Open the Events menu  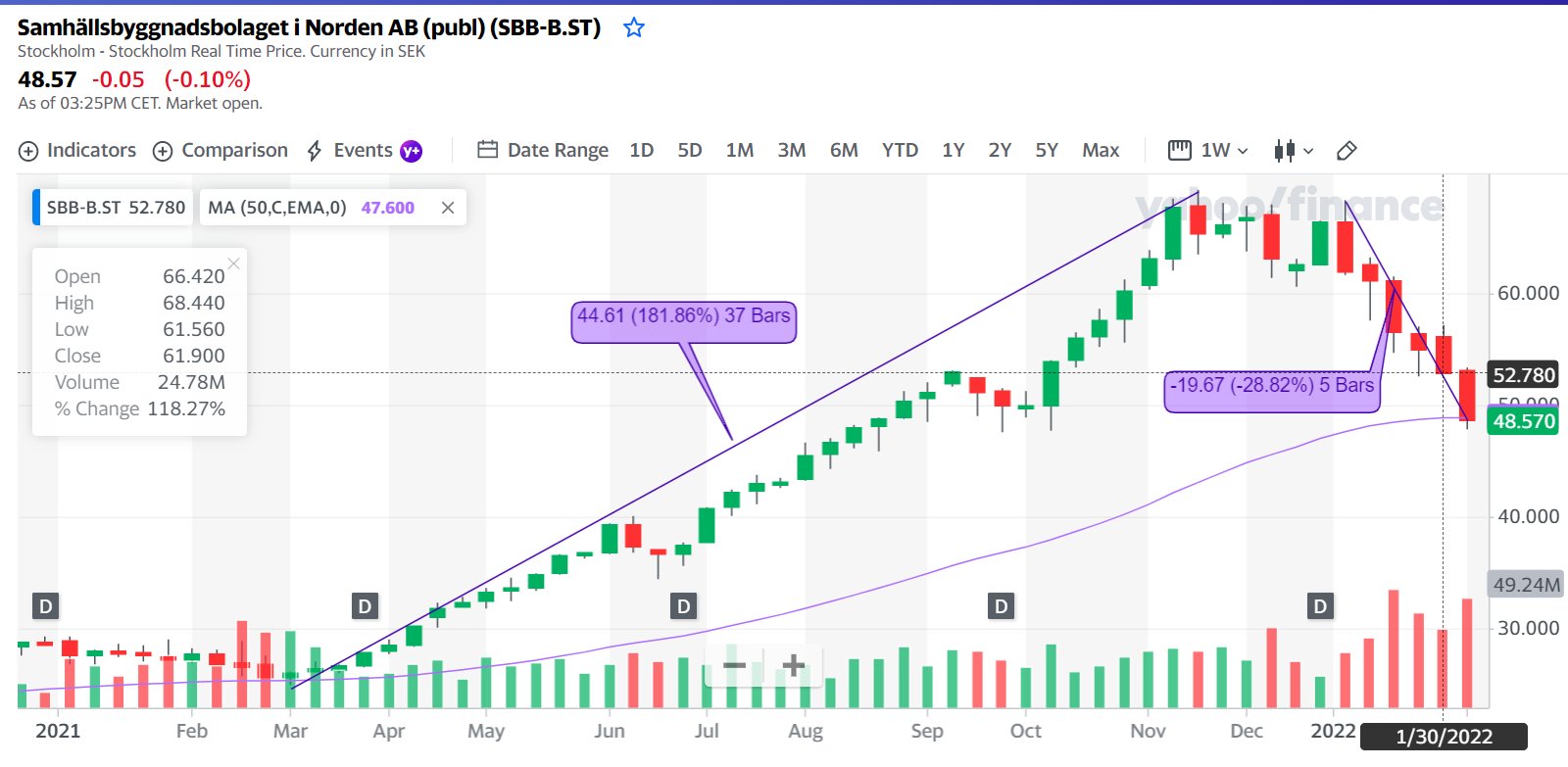coord(363,150)
